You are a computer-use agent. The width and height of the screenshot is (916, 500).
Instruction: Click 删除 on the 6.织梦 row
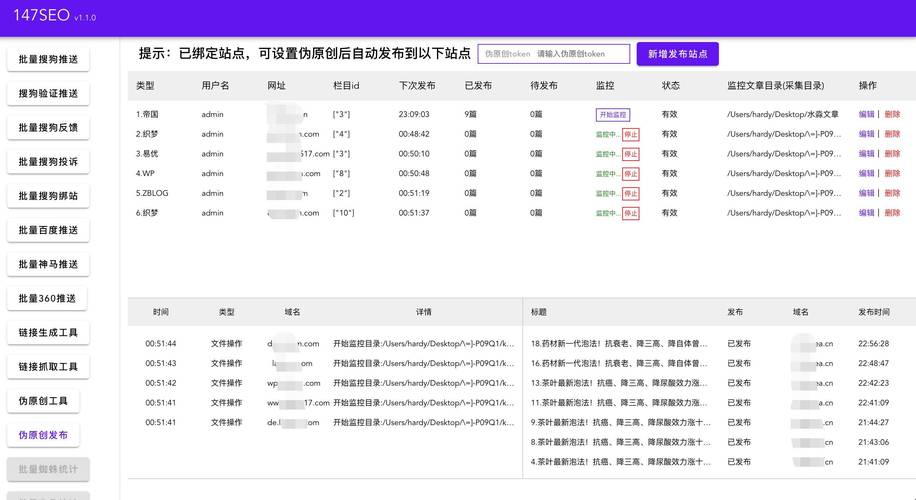coord(892,213)
